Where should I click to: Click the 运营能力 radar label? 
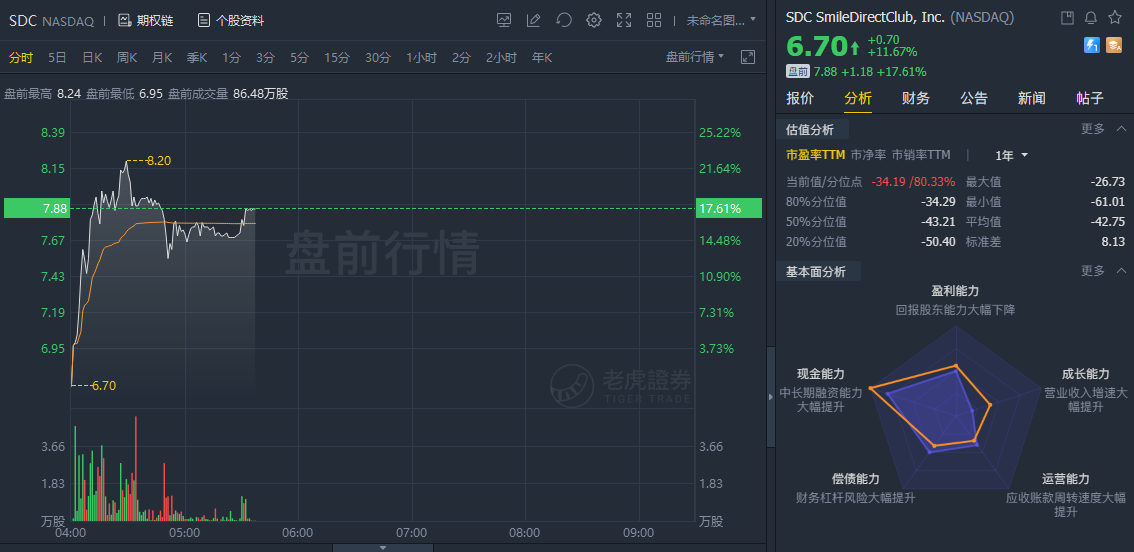coord(1065,479)
